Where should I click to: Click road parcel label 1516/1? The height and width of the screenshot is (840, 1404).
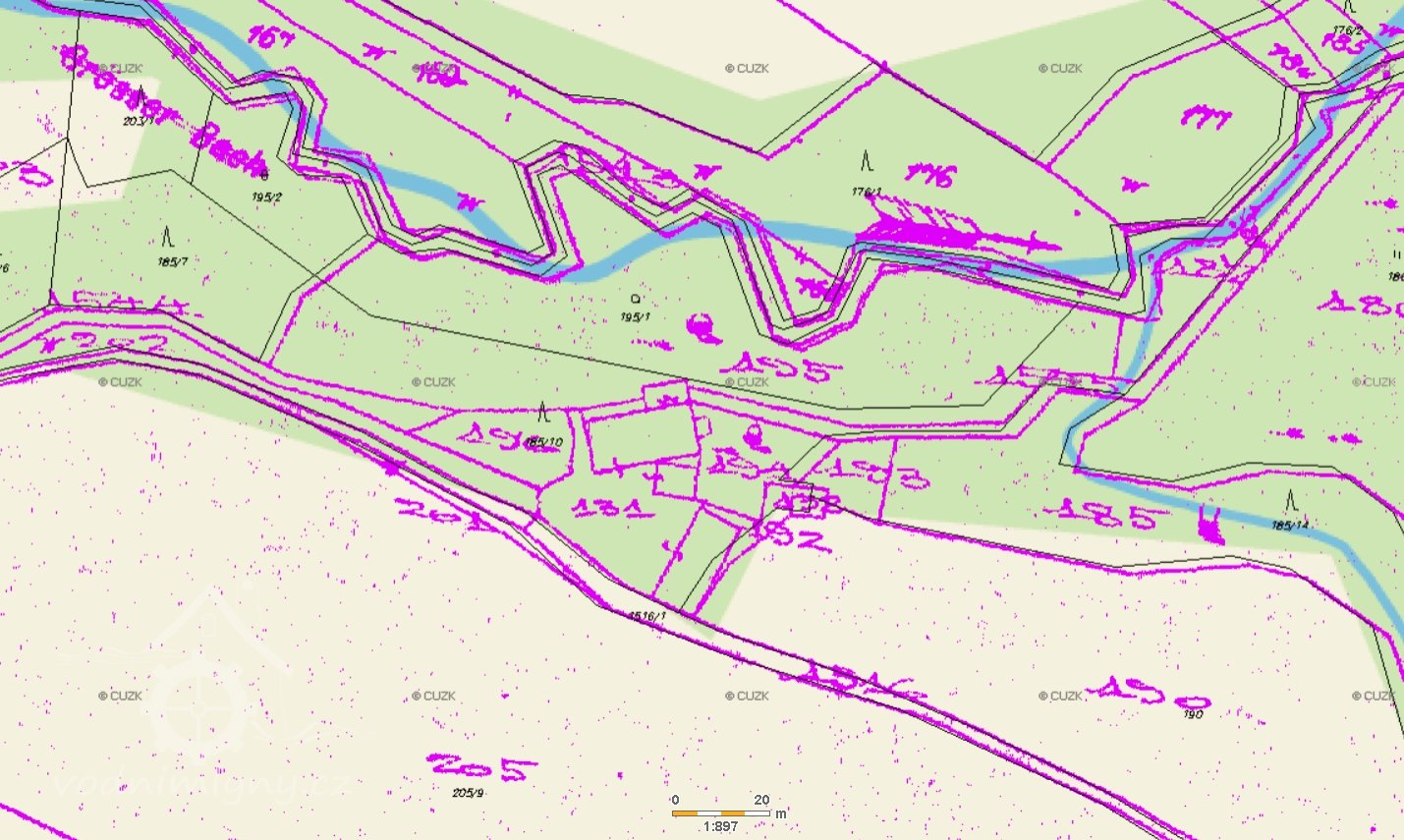[x=648, y=615]
